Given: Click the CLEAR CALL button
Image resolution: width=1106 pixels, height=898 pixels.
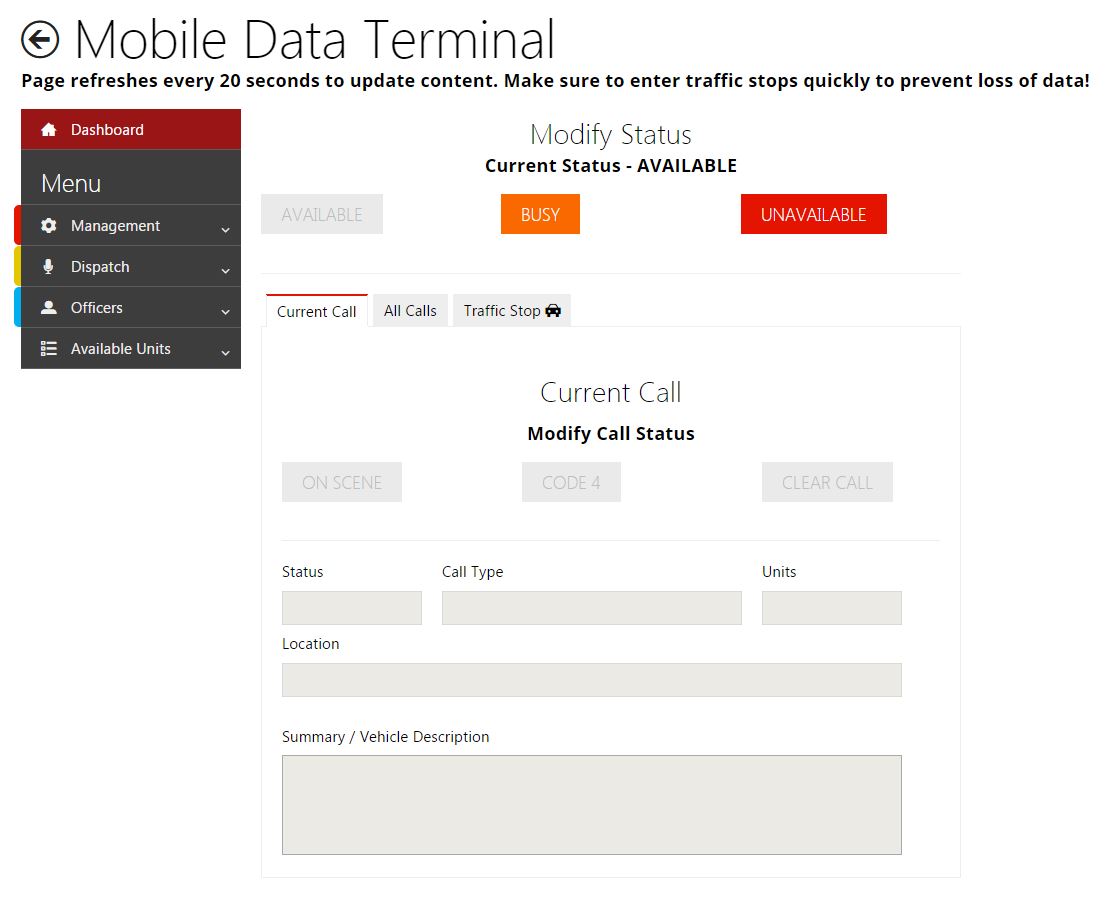Looking at the screenshot, I should coord(827,482).
